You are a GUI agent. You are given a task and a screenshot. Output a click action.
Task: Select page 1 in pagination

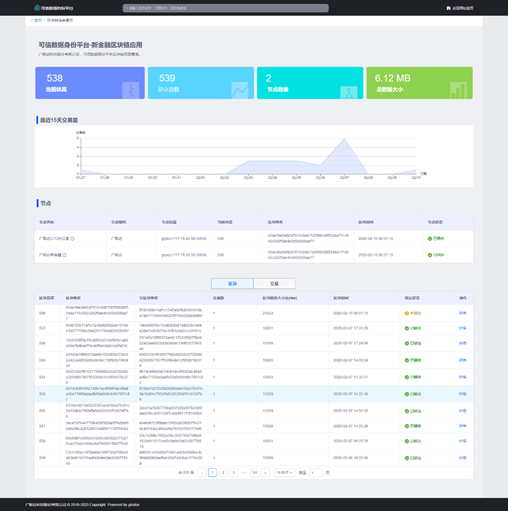(212, 473)
